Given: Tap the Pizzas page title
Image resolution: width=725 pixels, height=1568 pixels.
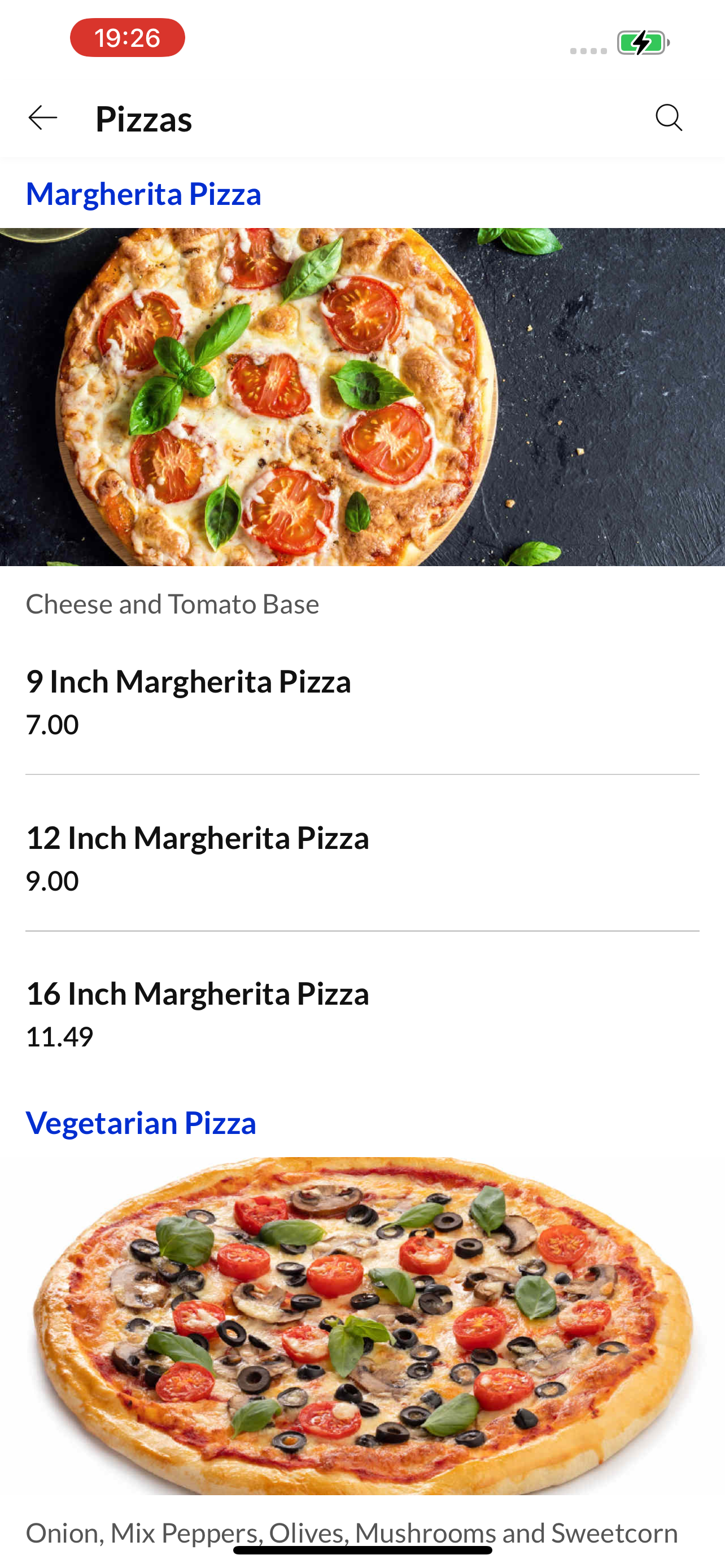Looking at the screenshot, I should [143, 118].
